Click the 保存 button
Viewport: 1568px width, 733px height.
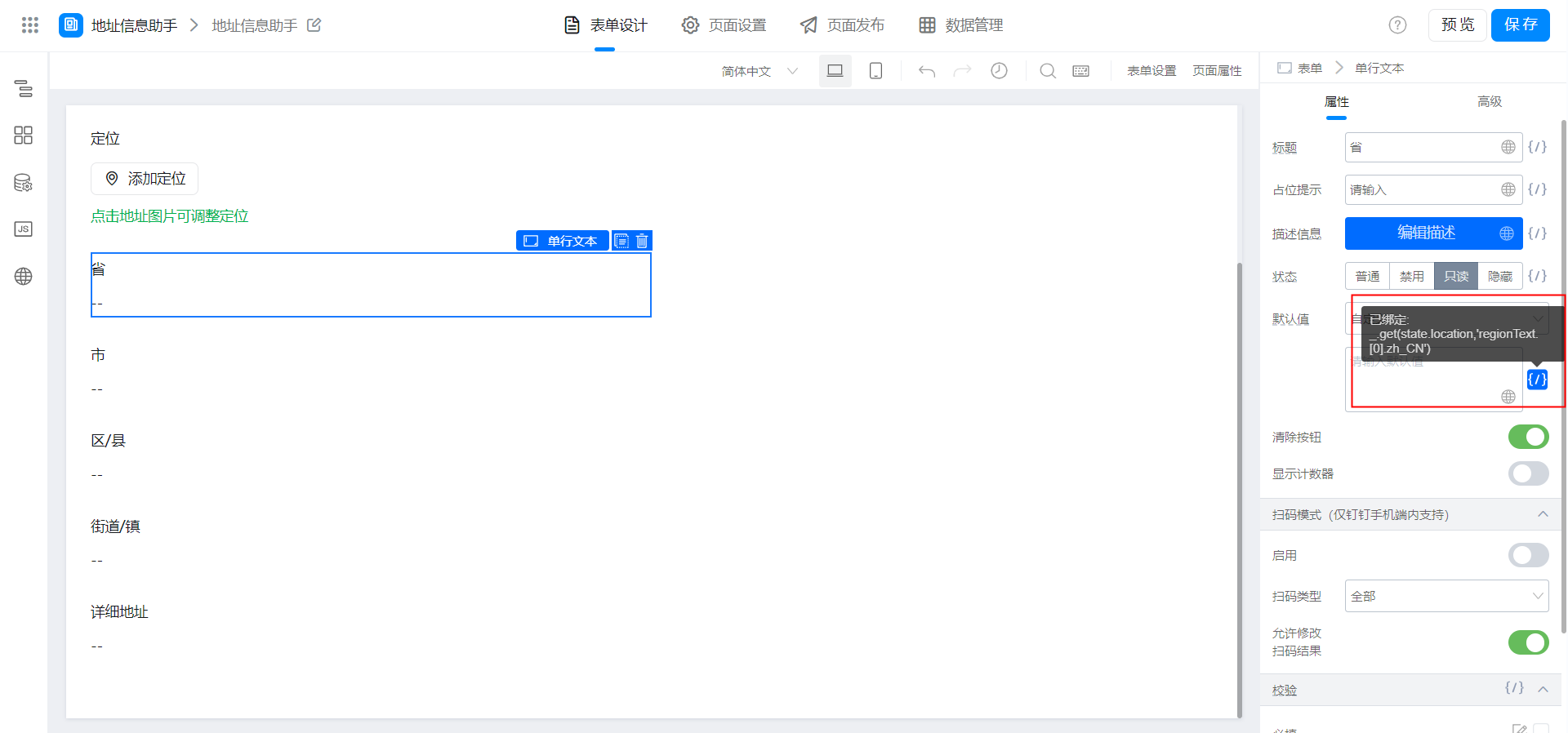point(1521,25)
